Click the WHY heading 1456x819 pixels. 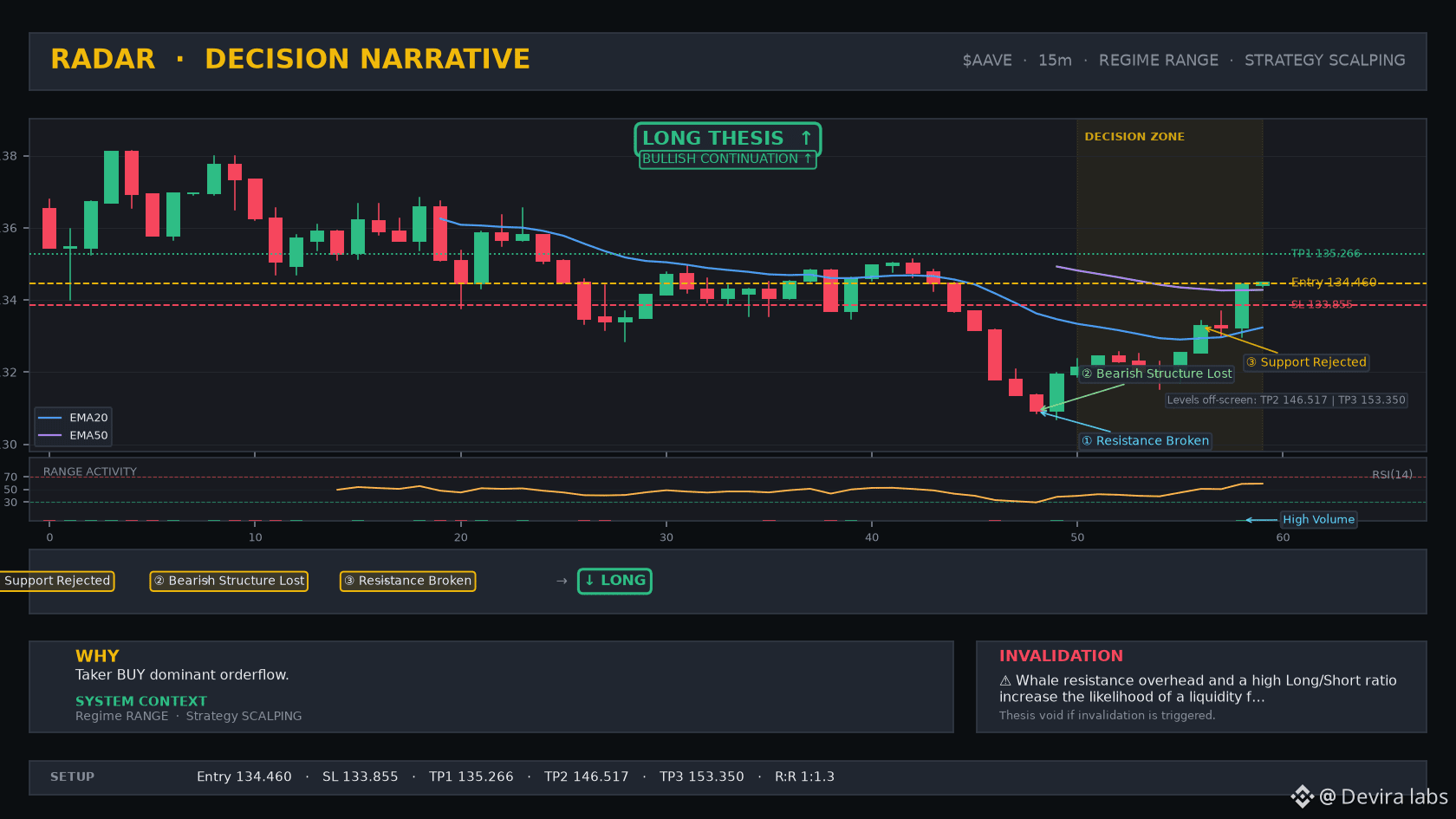click(x=97, y=656)
